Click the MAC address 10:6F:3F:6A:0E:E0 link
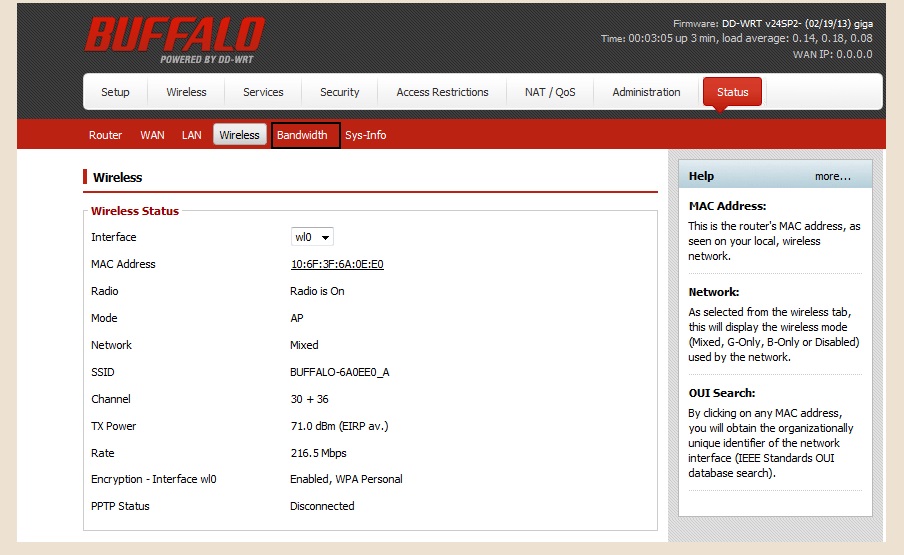The image size is (904, 555). point(337,264)
